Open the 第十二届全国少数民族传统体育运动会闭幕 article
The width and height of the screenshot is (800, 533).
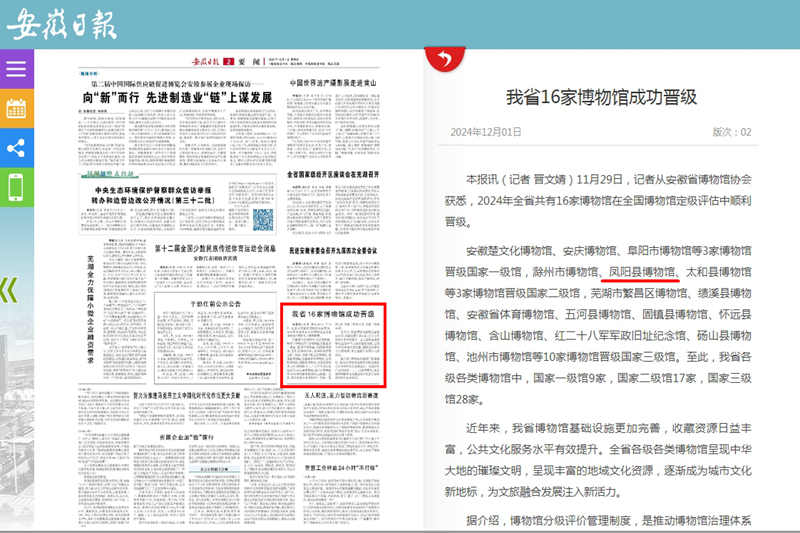coord(215,248)
